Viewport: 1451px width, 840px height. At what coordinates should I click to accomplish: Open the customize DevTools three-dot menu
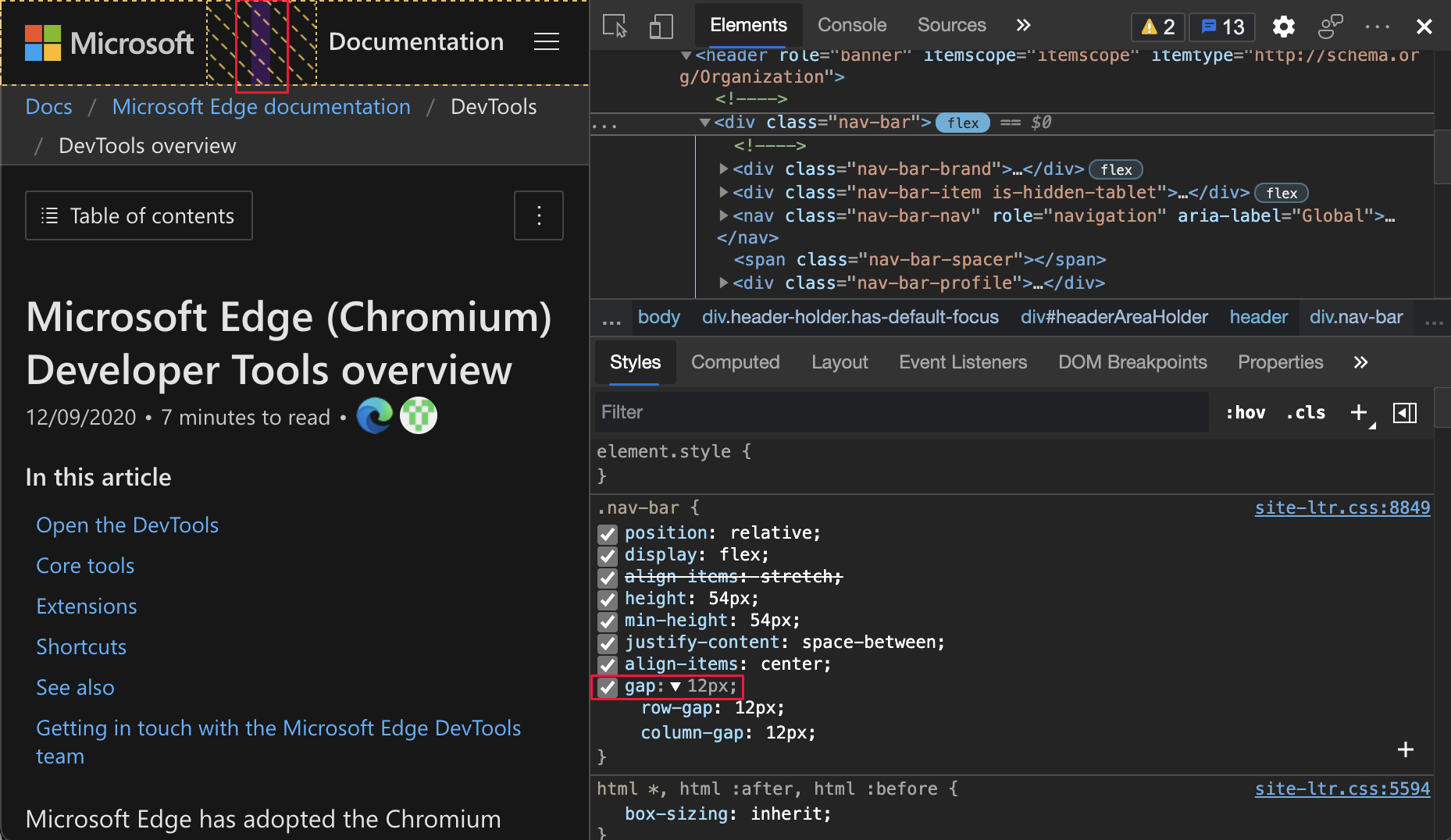[x=1377, y=26]
